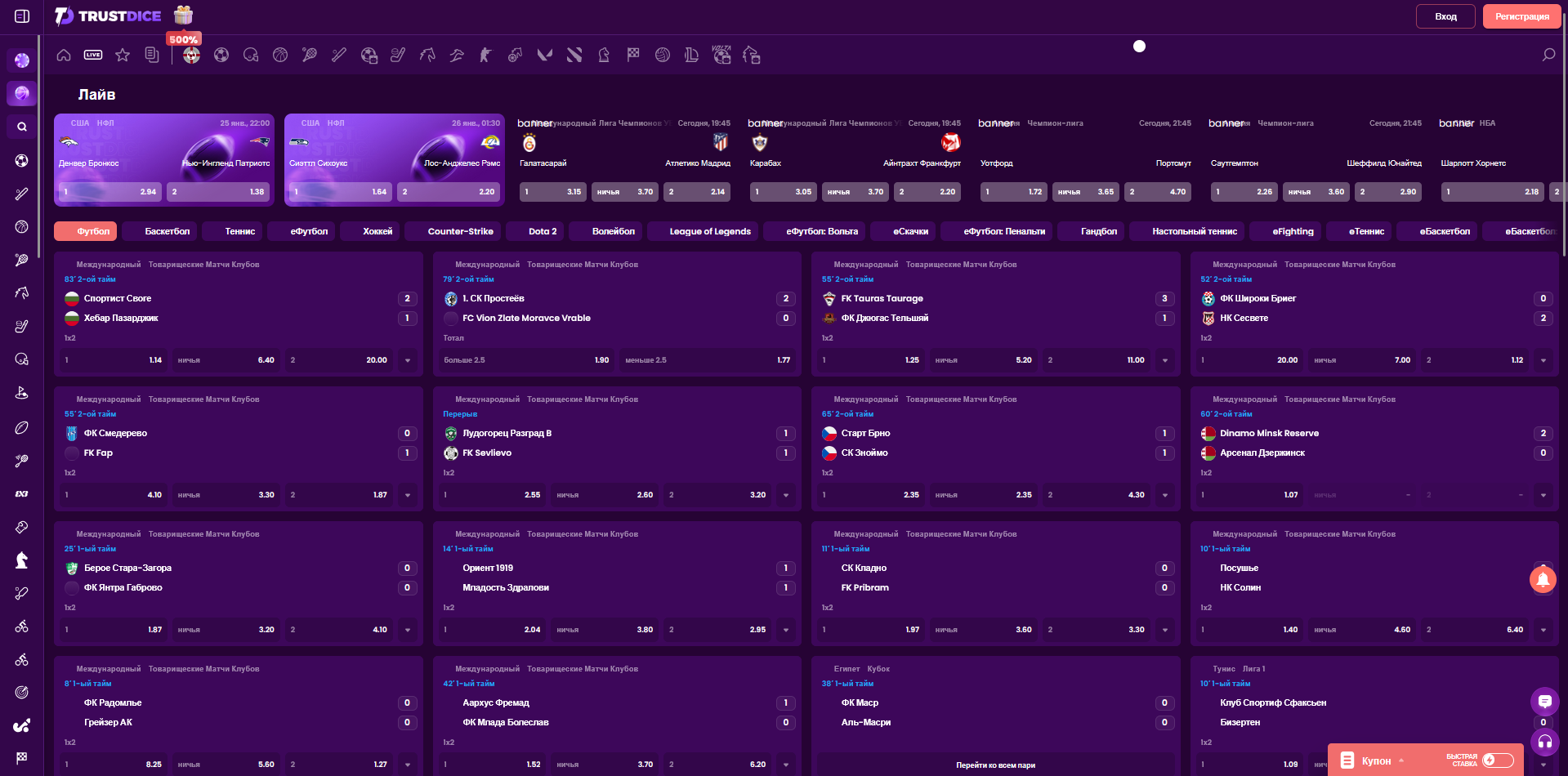This screenshot has height=776, width=1568.
Task: Click the horse racing icon in the top sports bar
Action: tap(427, 55)
